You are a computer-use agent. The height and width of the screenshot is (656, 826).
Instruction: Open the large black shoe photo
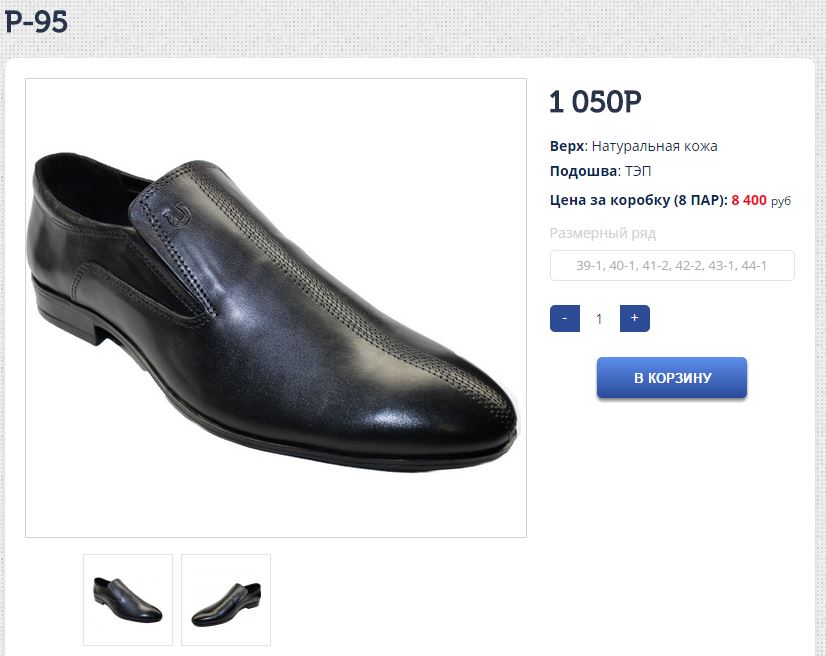[x=276, y=308]
